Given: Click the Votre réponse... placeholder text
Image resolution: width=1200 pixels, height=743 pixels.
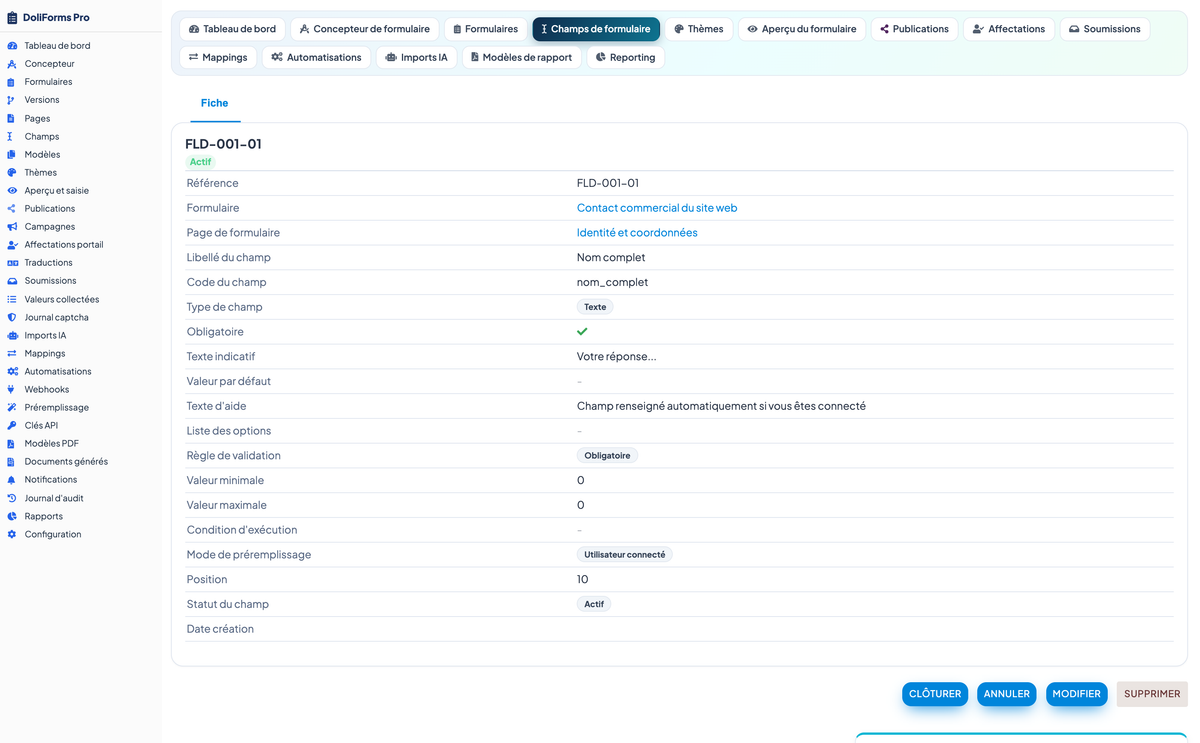Looking at the screenshot, I should [x=617, y=357].
